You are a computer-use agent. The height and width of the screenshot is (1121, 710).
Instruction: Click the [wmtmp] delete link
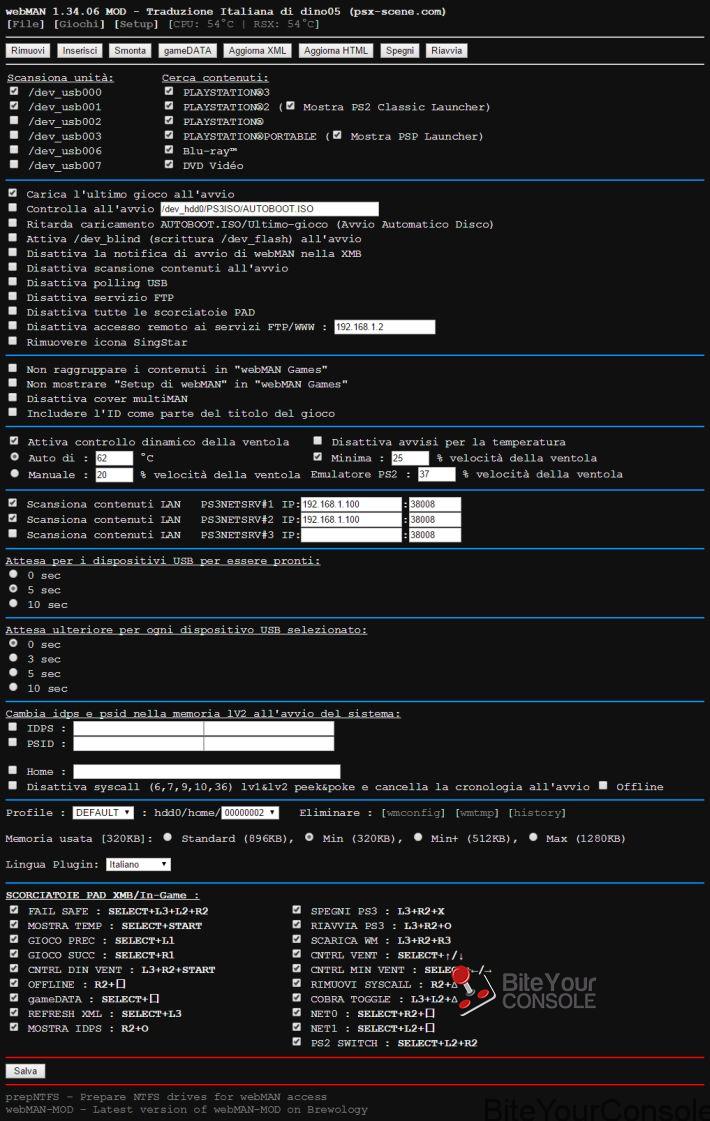point(478,813)
